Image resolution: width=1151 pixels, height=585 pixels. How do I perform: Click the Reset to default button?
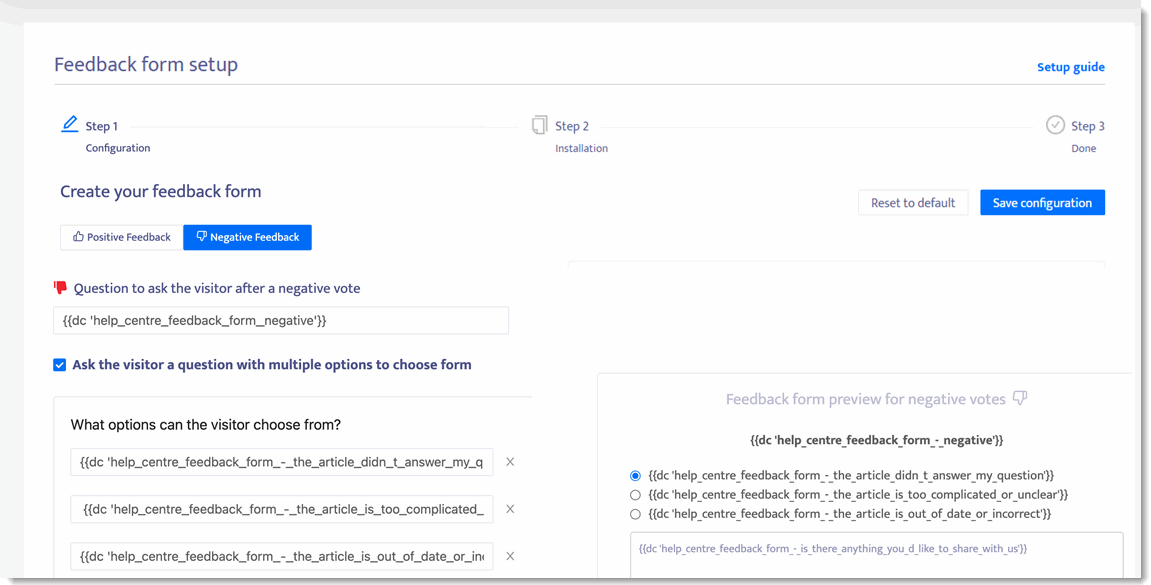(x=913, y=203)
